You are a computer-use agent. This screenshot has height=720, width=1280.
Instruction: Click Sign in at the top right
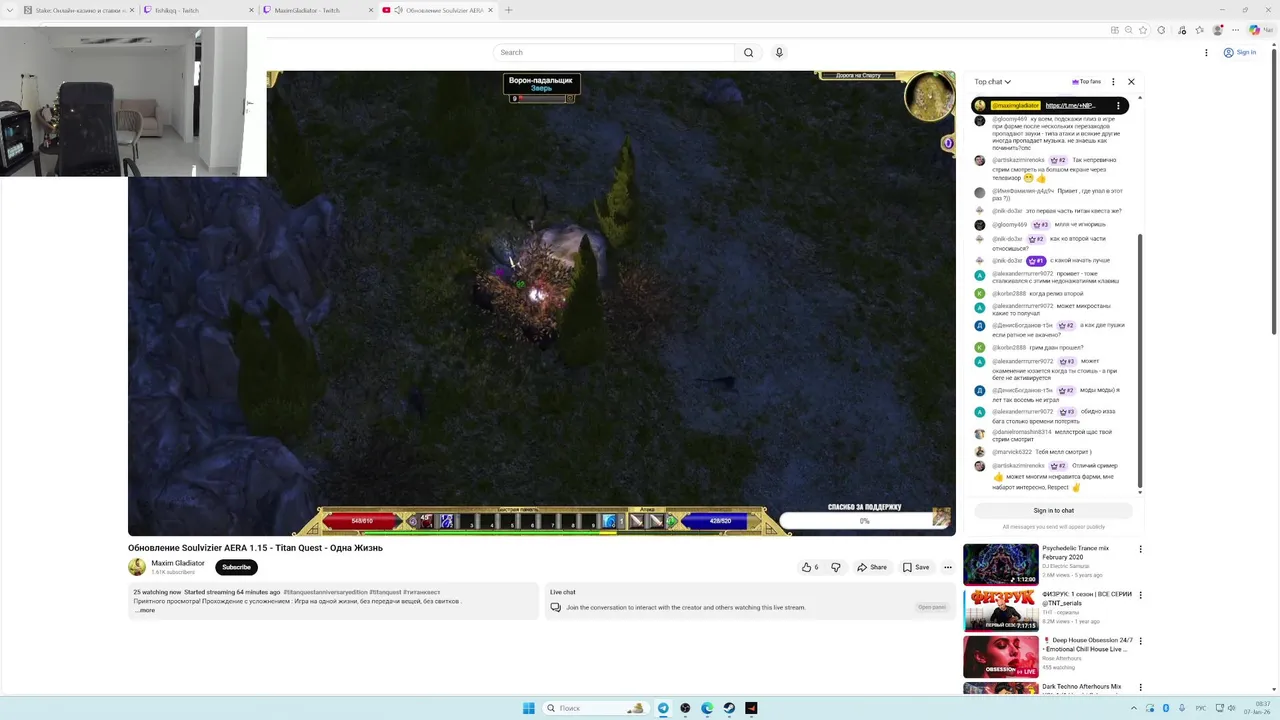pos(1240,52)
